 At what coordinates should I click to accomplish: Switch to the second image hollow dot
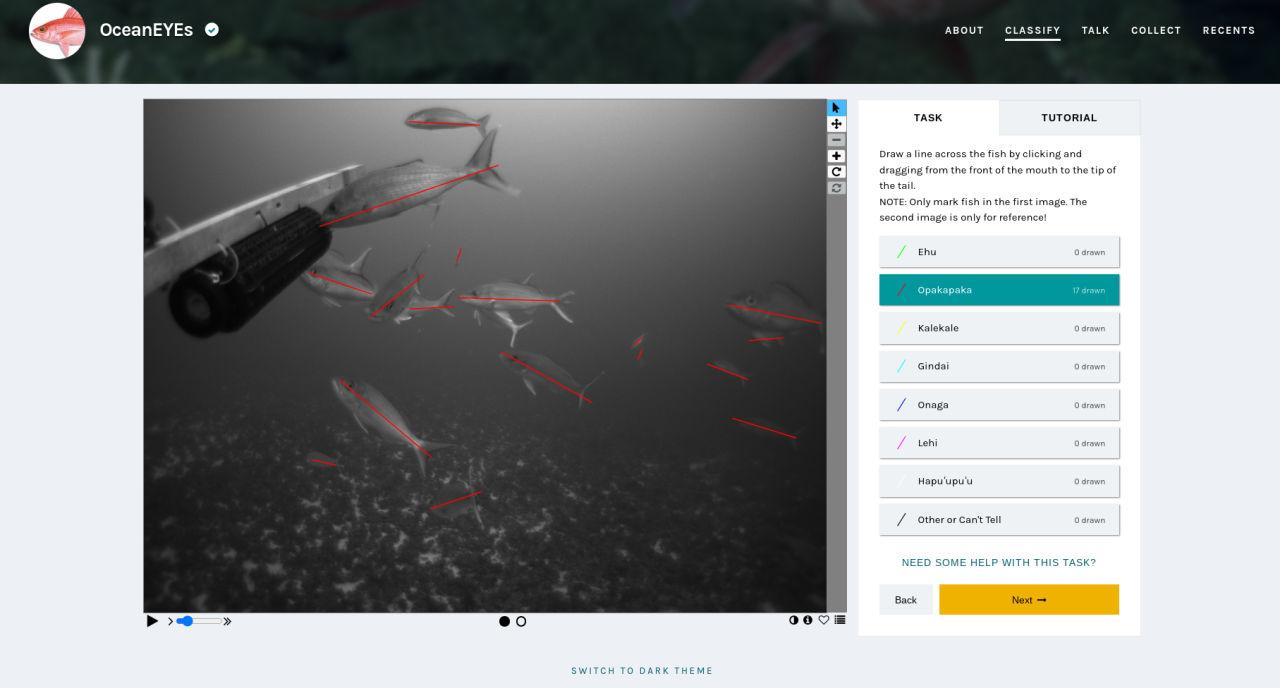(521, 621)
